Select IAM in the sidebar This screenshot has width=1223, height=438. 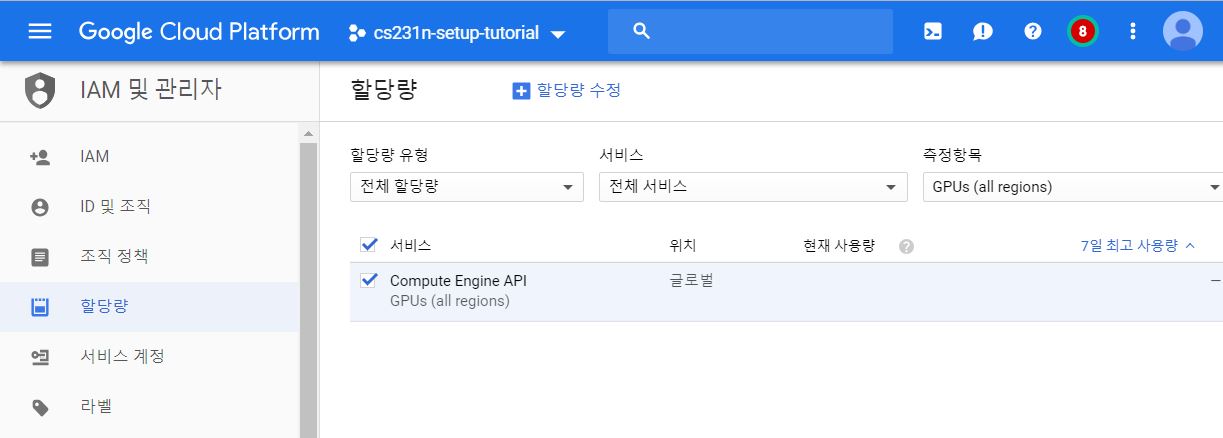95,156
